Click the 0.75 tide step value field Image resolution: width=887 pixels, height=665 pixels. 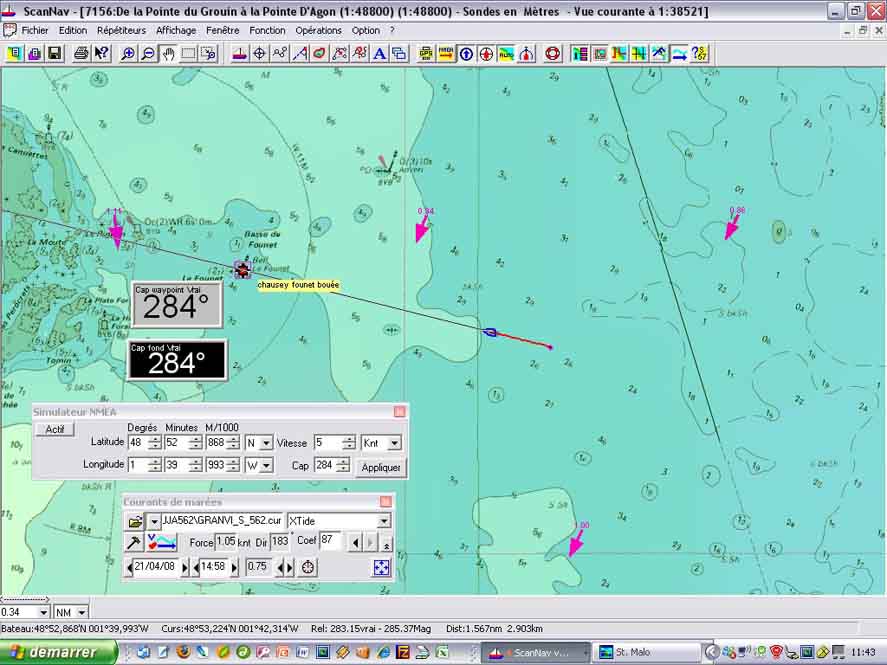point(257,567)
